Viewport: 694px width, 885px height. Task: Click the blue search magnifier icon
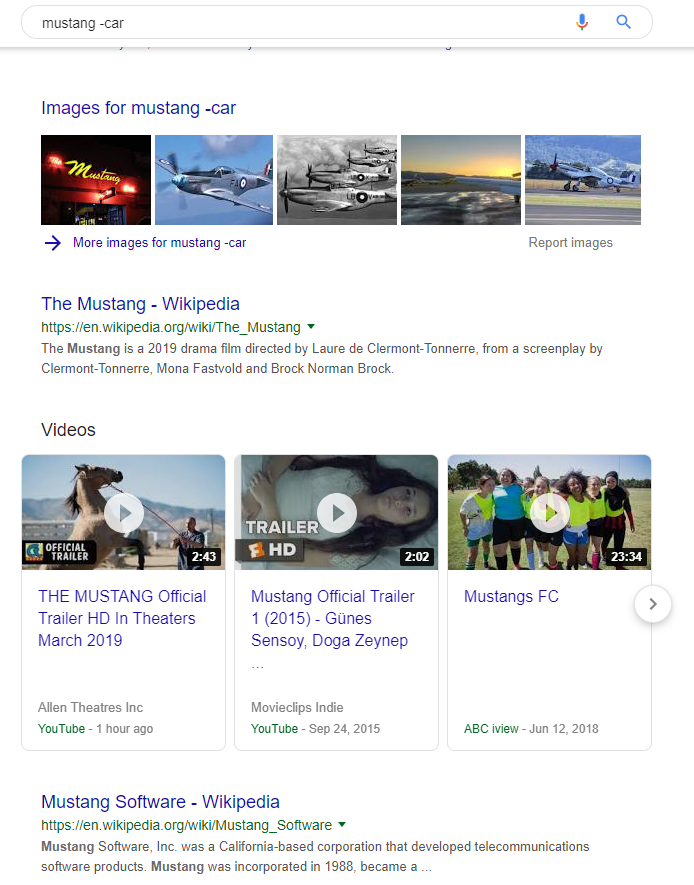pos(623,22)
